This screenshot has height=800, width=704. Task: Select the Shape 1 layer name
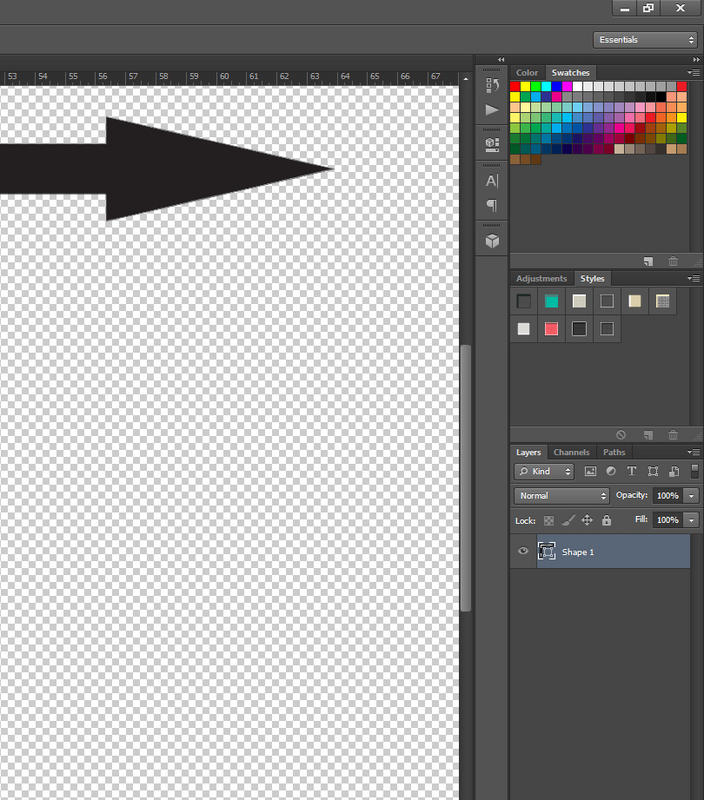(577, 552)
